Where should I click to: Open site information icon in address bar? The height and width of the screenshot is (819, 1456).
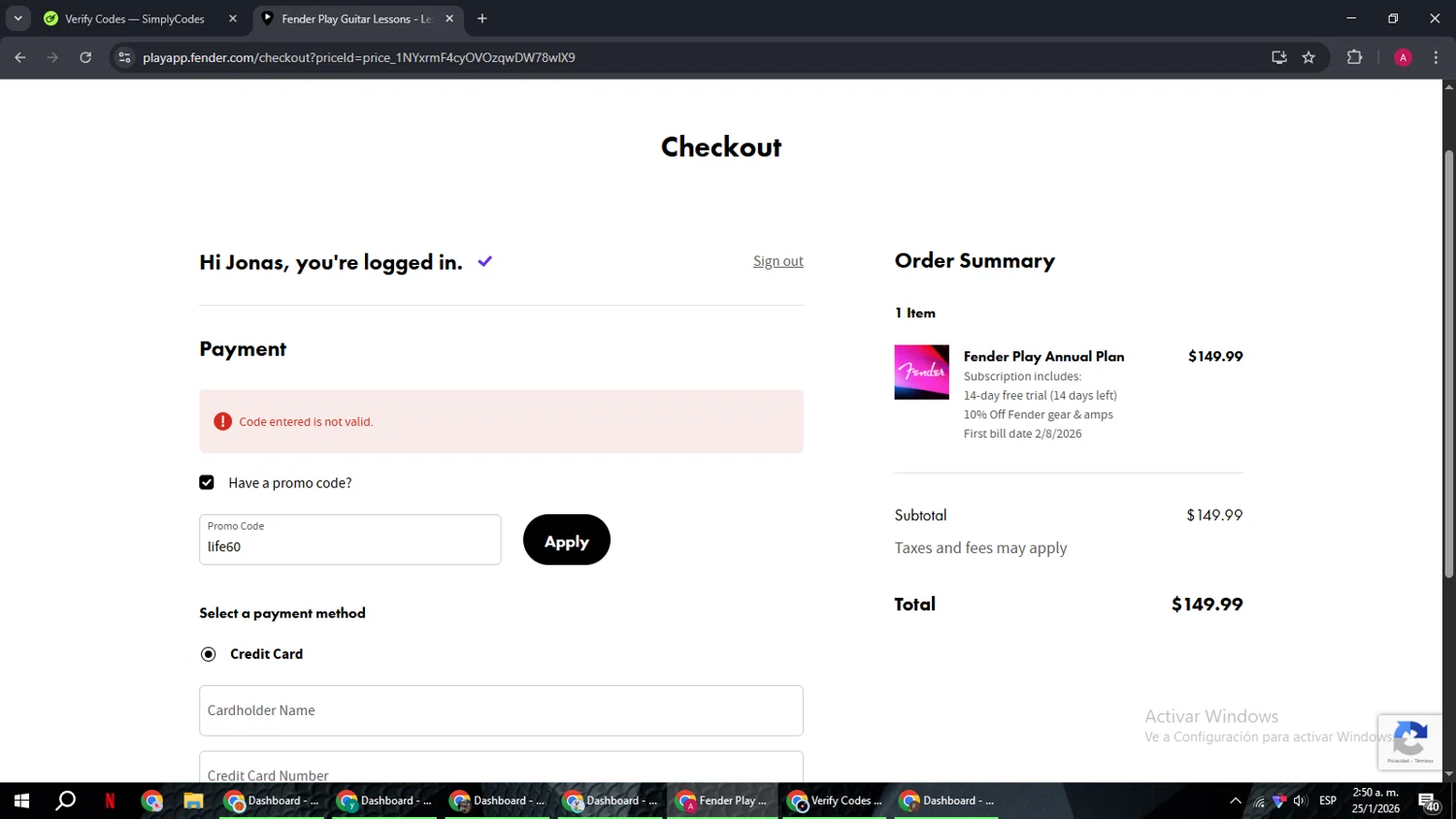click(124, 57)
